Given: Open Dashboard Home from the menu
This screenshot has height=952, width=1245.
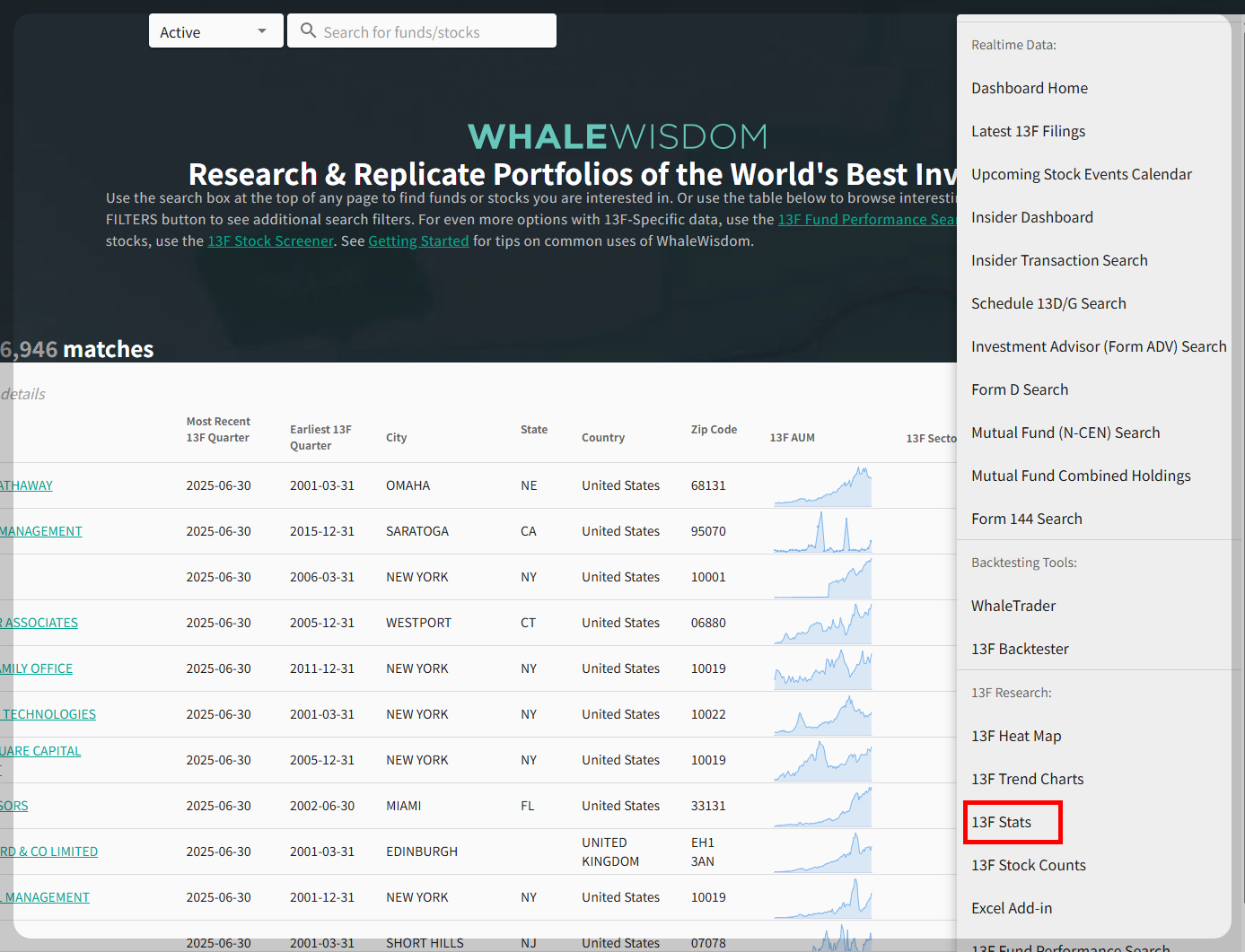Looking at the screenshot, I should (1030, 88).
